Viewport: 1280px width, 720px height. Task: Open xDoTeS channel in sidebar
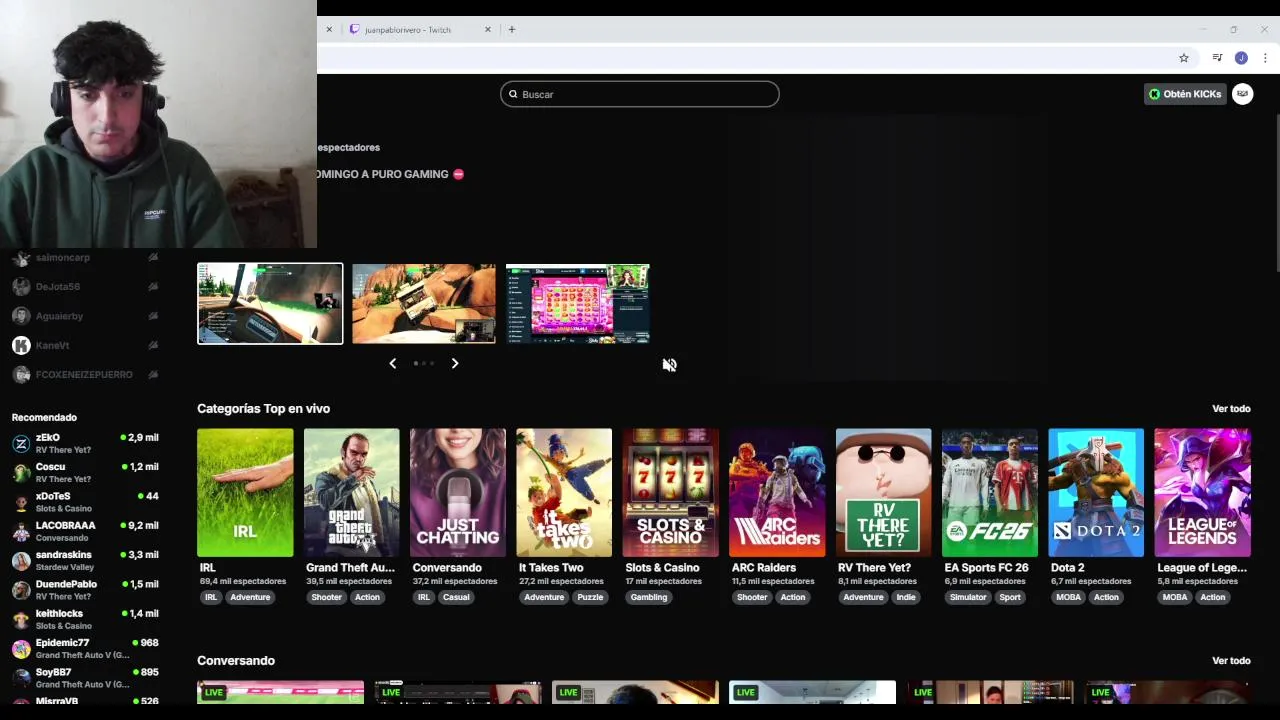click(85, 502)
